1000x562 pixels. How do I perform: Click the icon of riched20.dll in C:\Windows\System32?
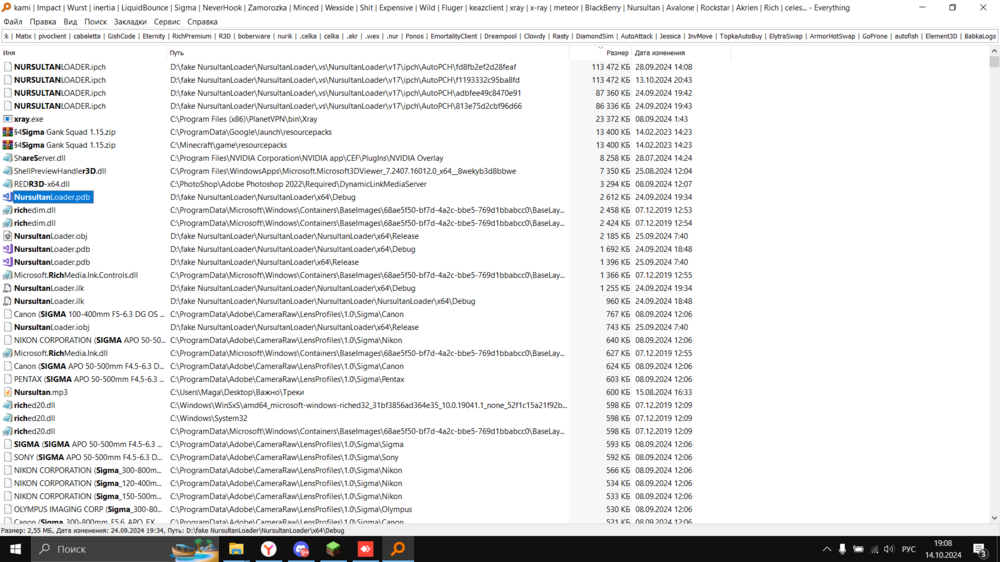8,418
